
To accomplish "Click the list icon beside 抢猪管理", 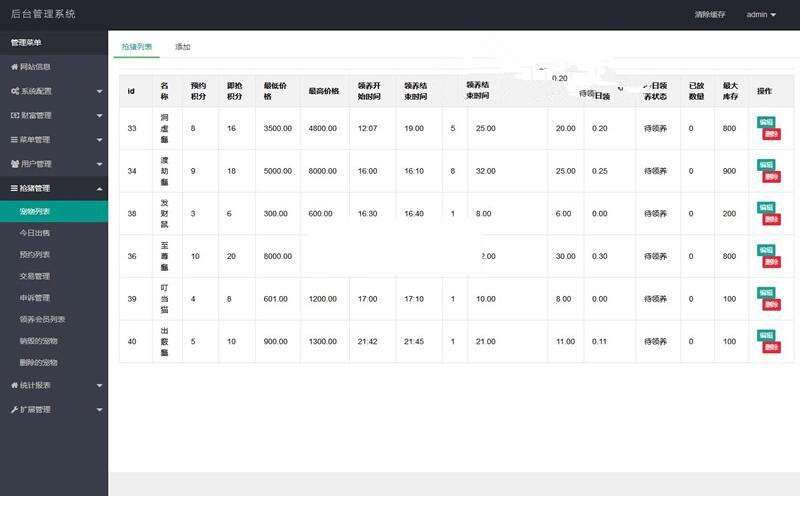I will [14, 188].
